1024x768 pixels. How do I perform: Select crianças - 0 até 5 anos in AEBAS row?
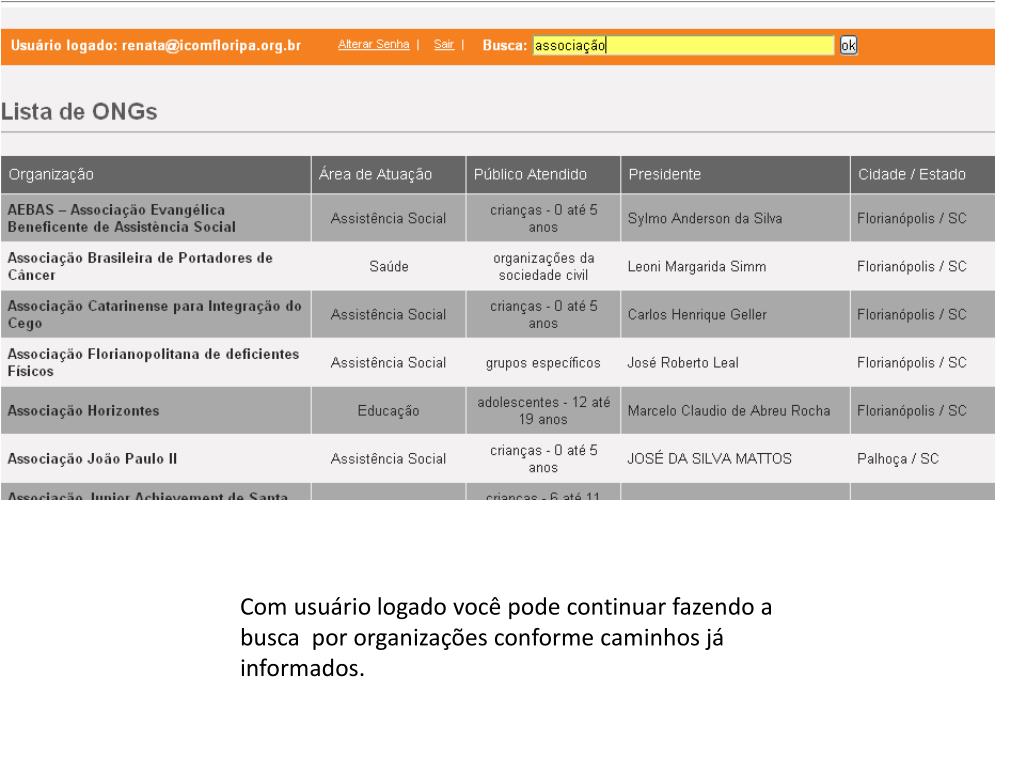(x=543, y=218)
